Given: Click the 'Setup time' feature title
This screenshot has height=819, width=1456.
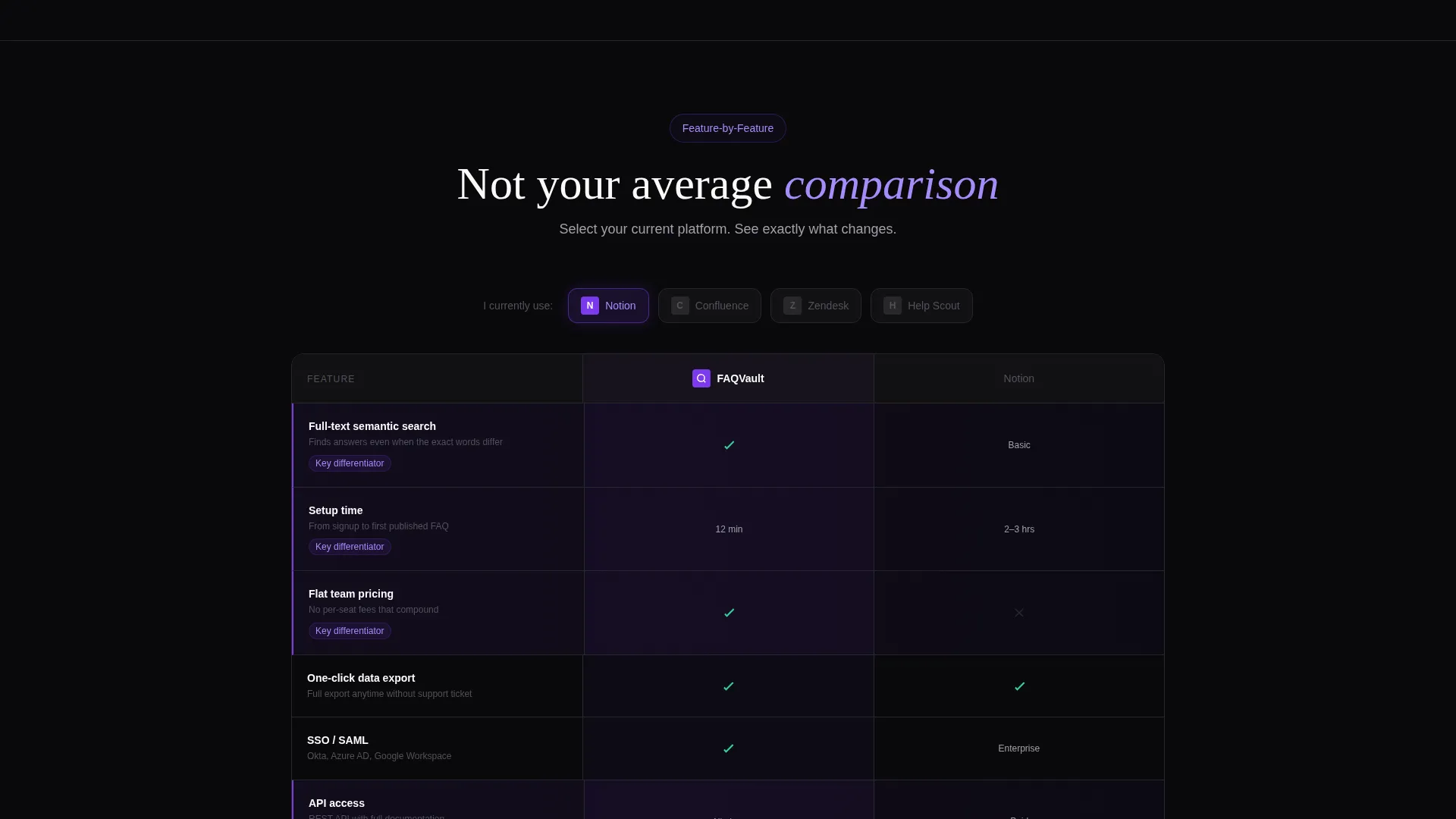Looking at the screenshot, I should click(x=335, y=510).
